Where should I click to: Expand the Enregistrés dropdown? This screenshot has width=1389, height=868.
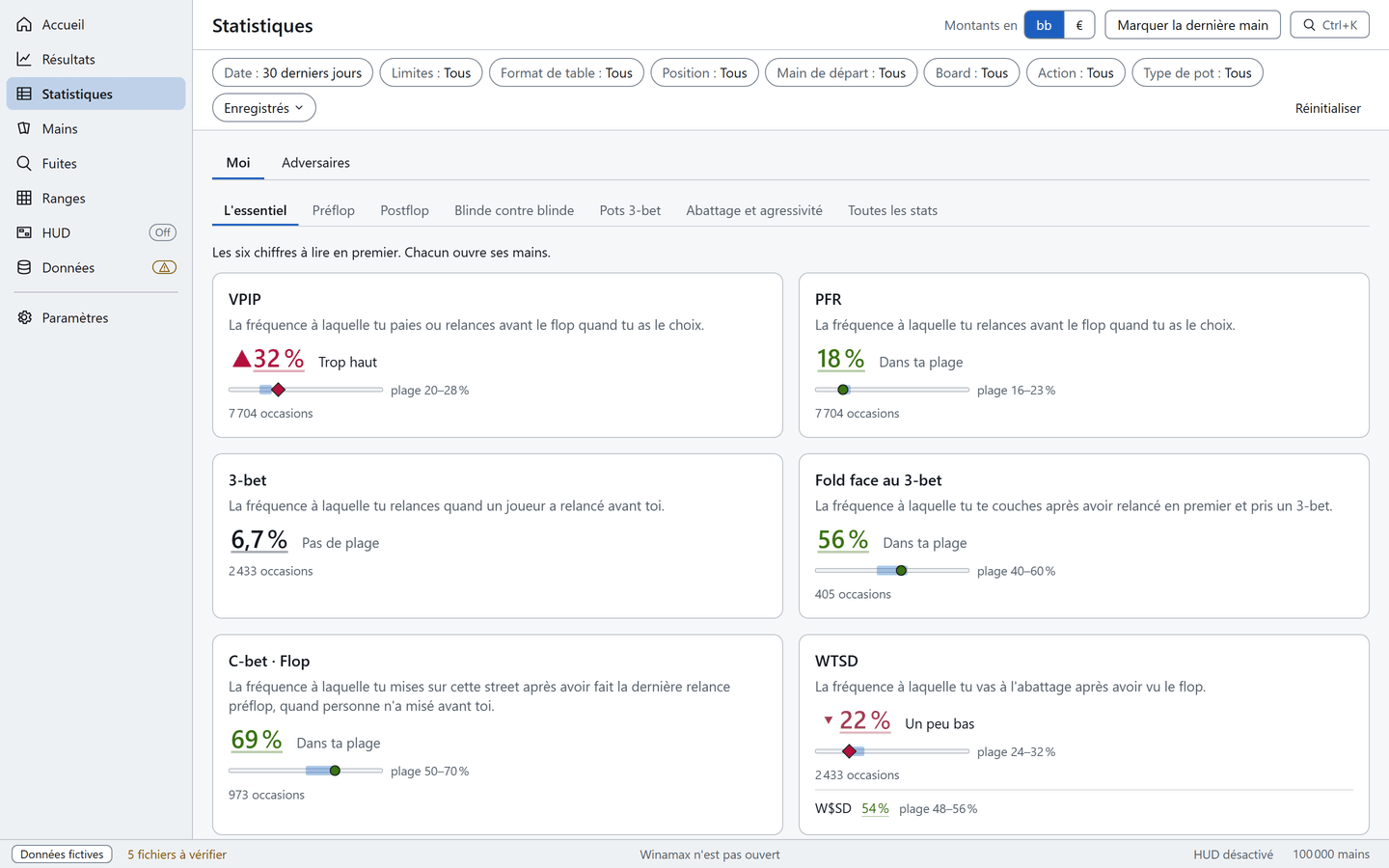coord(264,108)
